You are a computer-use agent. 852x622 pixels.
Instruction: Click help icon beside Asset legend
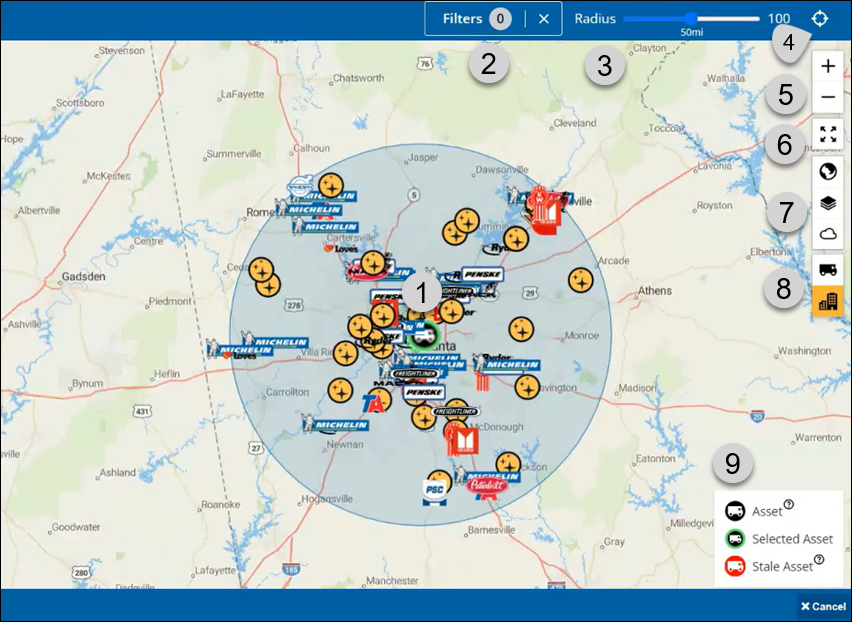pyautogui.click(x=788, y=504)
